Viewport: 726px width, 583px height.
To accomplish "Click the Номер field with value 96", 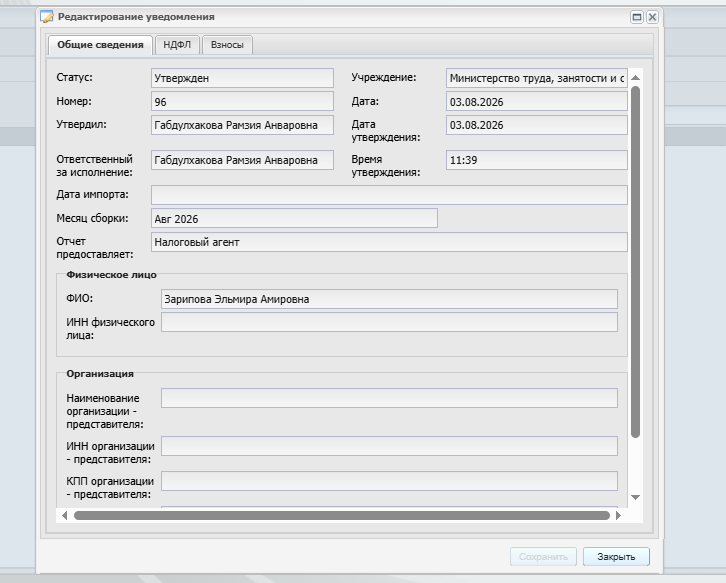I will (242, 101).
